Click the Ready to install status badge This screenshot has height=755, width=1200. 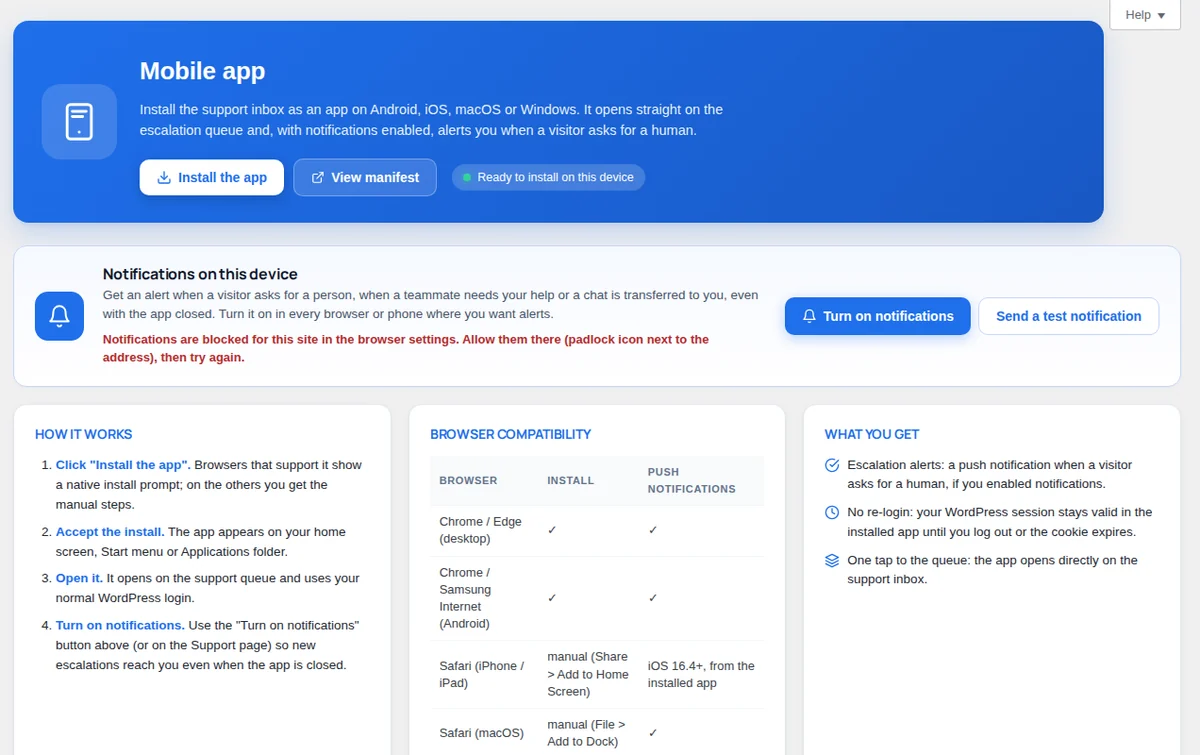tap(548, 177)
